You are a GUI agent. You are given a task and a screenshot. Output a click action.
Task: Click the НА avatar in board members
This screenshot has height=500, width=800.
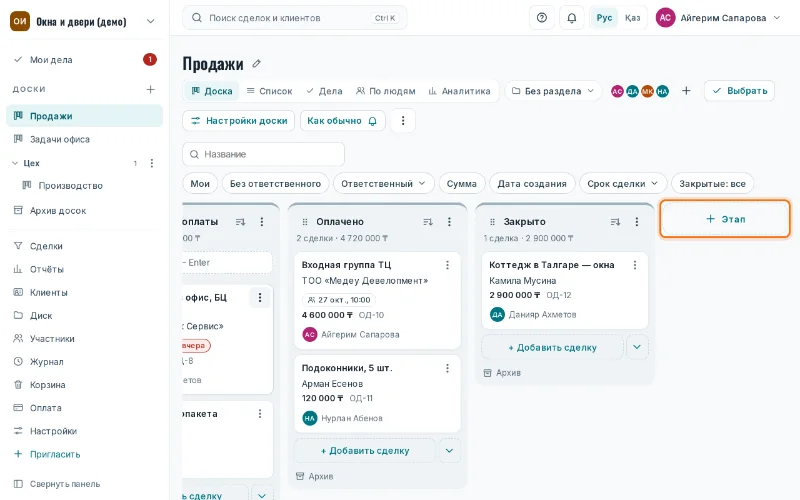pyautogui.click(x=662, y=91)
